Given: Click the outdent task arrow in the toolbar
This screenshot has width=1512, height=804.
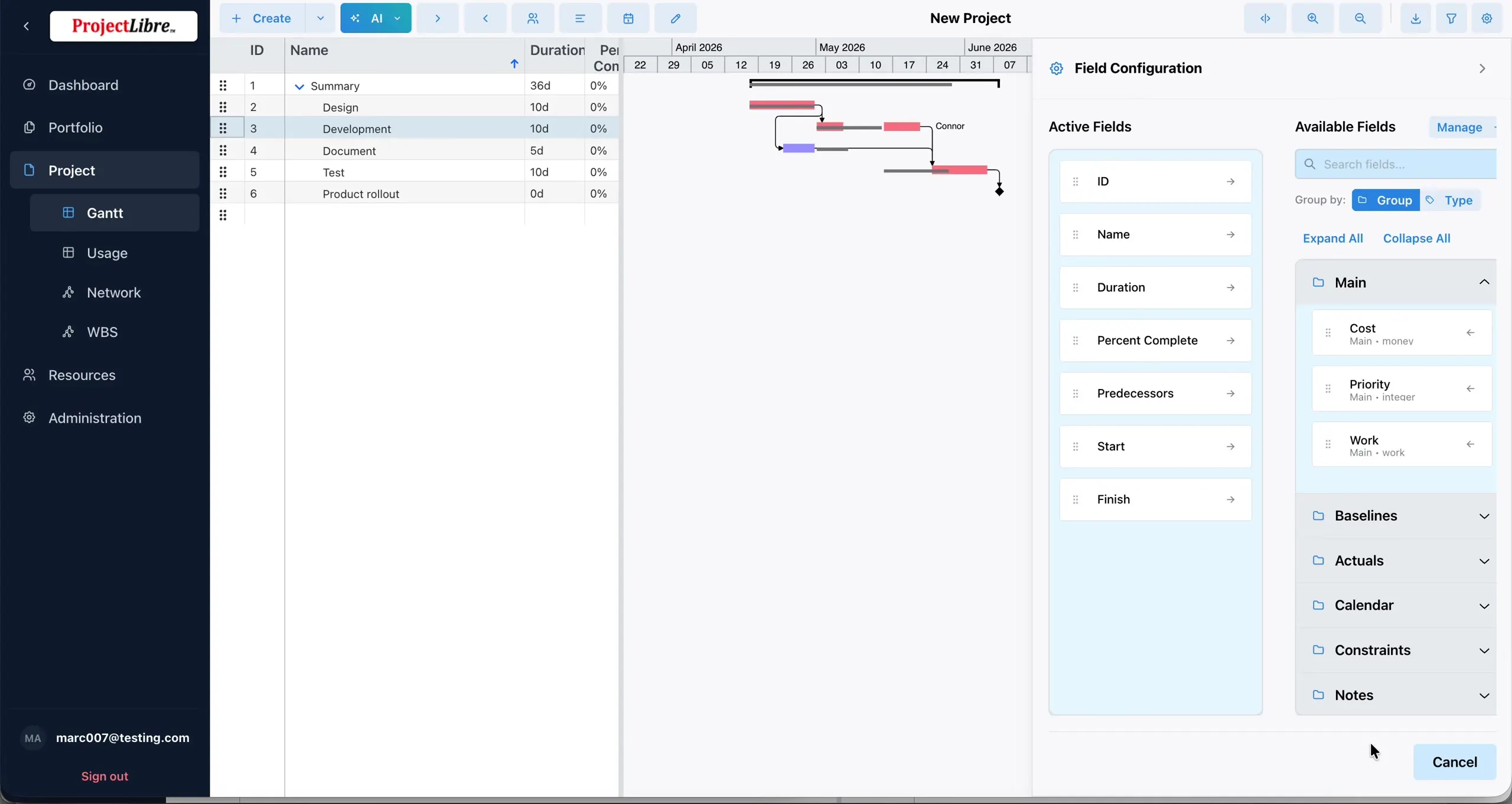Looking at the screenshot, I should (485, 18).
